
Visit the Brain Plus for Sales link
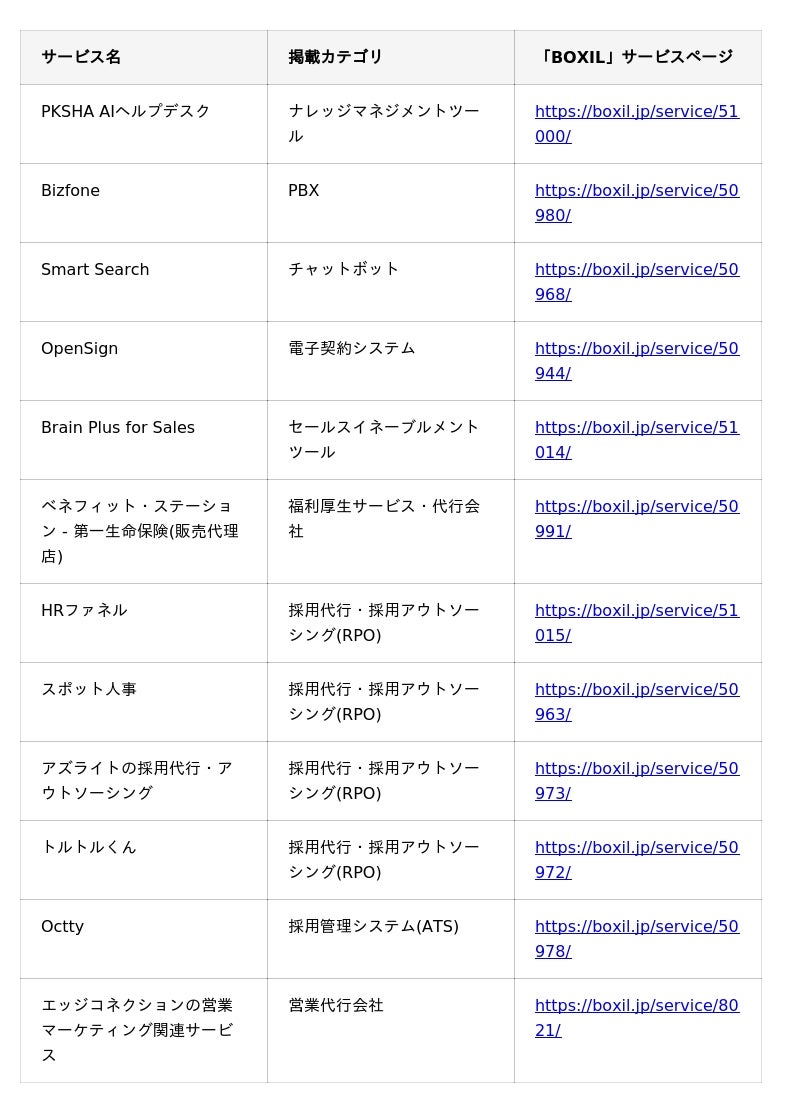637,439
